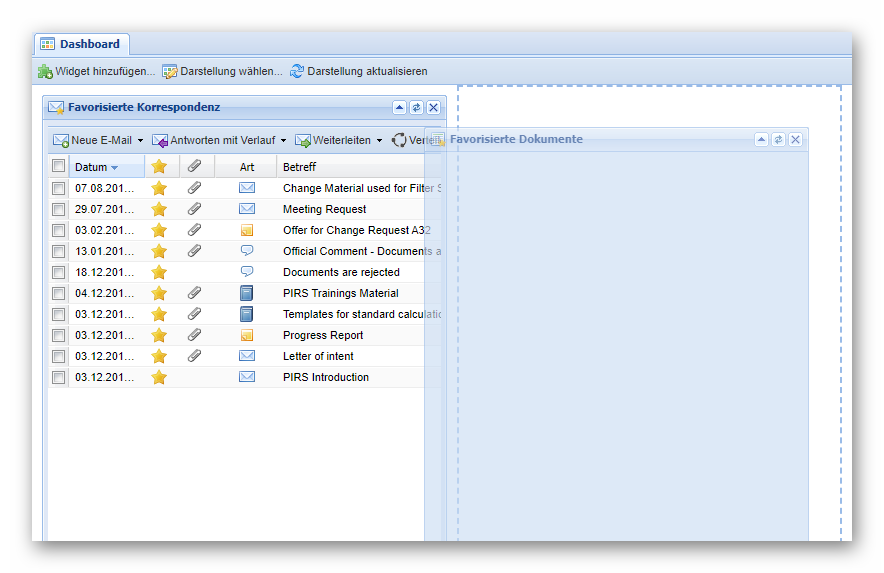Click Favorisierte Dokumente widget title

click(x=516, y=139)
